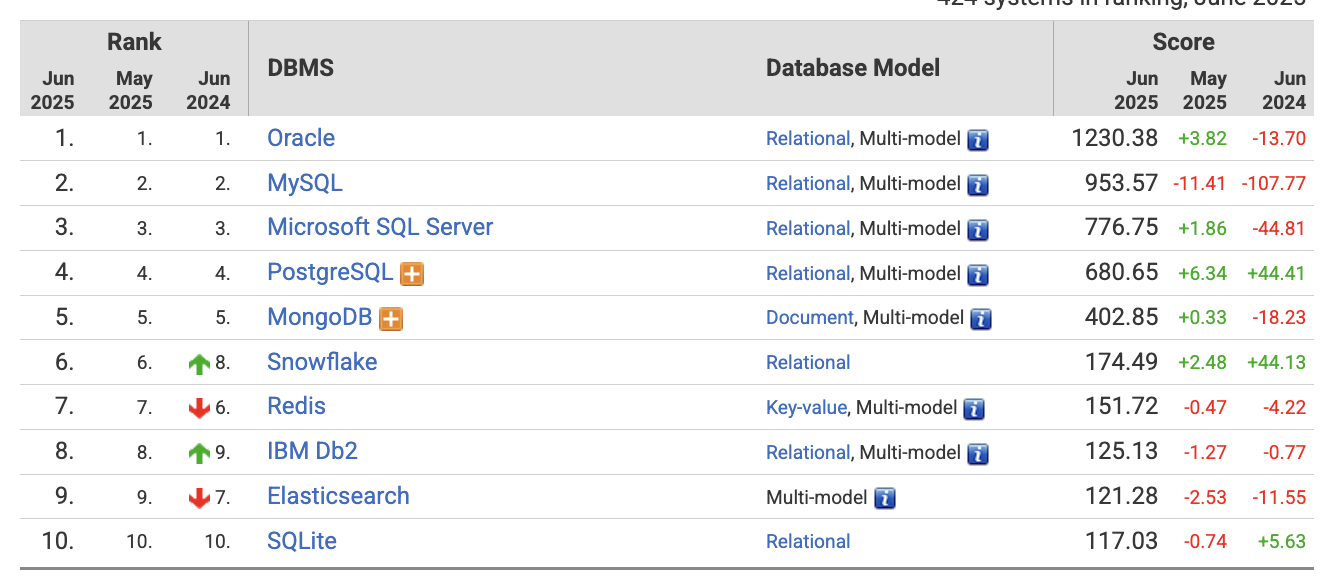This screenshot has width=1340, height=576.
Task: Click IBM Db2's score 125.13
Action: pyautogui.click(x=1121, y=451)
